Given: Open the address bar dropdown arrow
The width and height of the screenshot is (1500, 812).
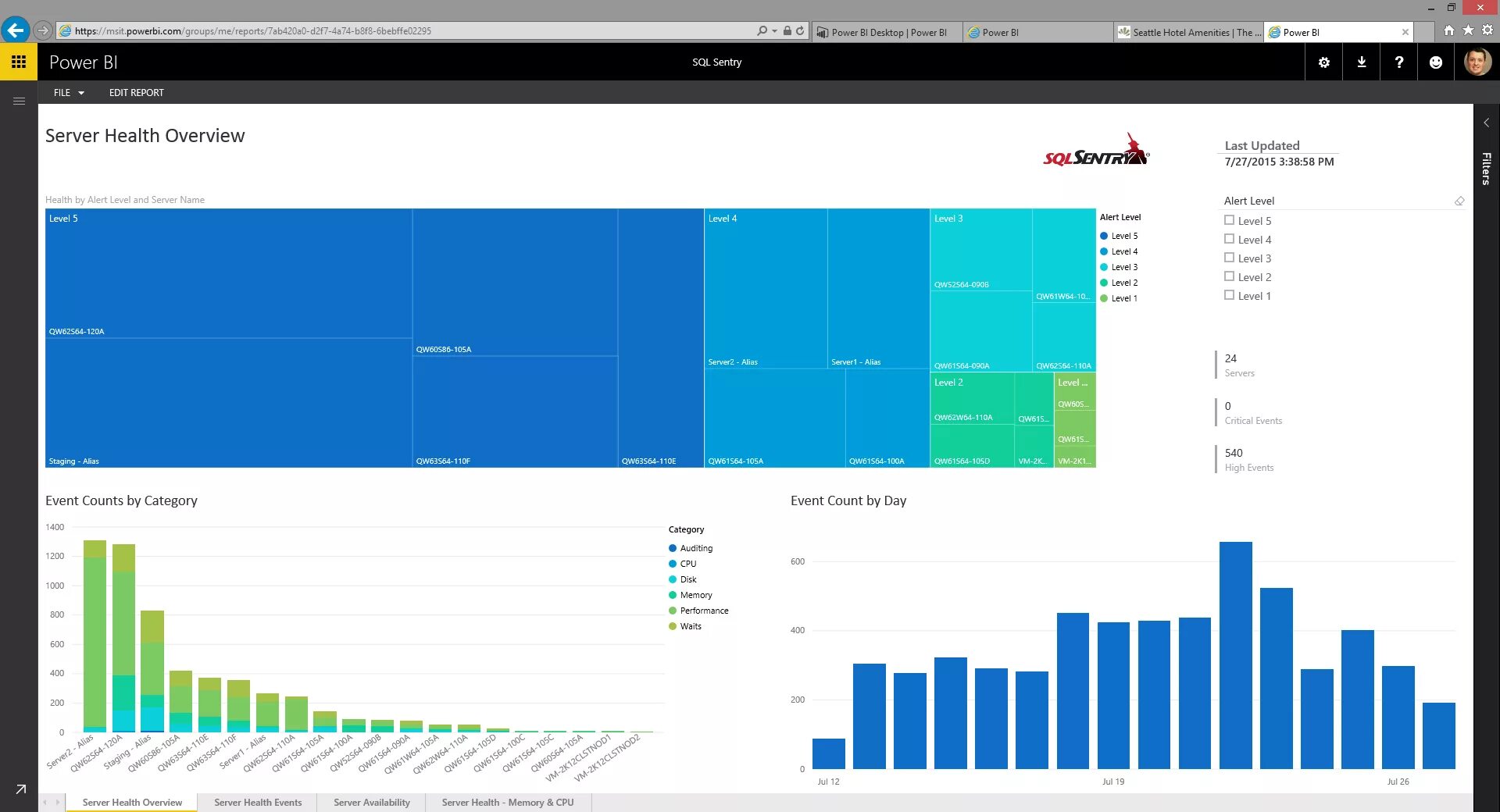Looking at the screenshot, I should click(x=774, y=31).
